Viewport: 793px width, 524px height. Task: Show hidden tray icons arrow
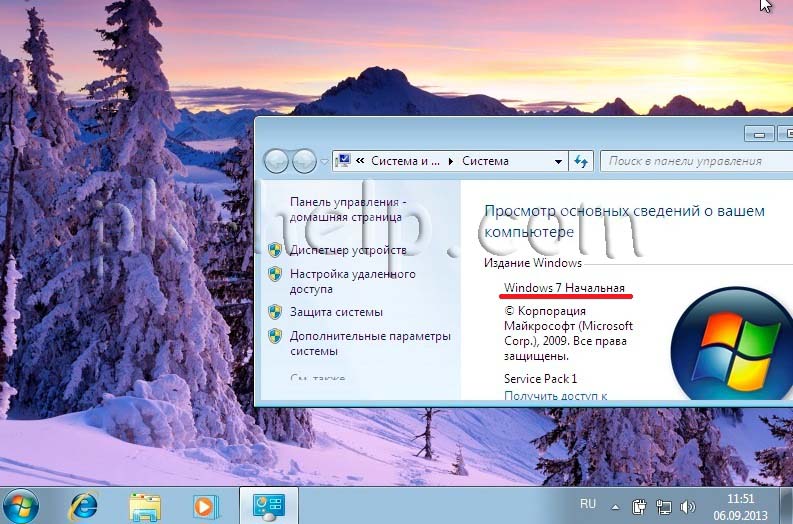coord(615,505)
